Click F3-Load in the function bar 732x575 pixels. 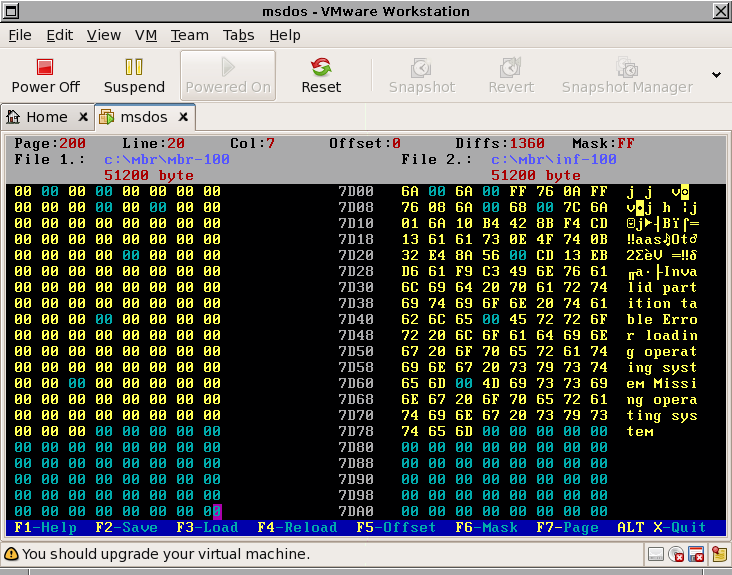(207, 527)
